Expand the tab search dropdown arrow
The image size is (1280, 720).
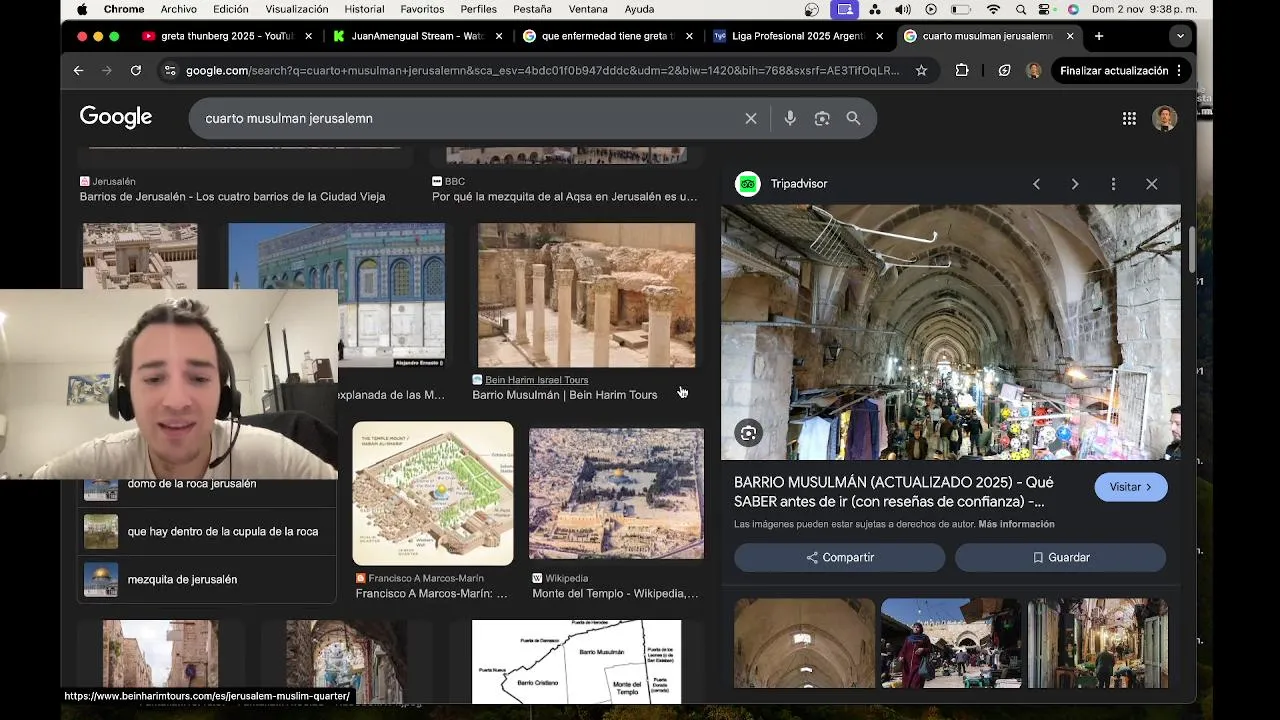pyautogui.click(x=1180, y=36)
